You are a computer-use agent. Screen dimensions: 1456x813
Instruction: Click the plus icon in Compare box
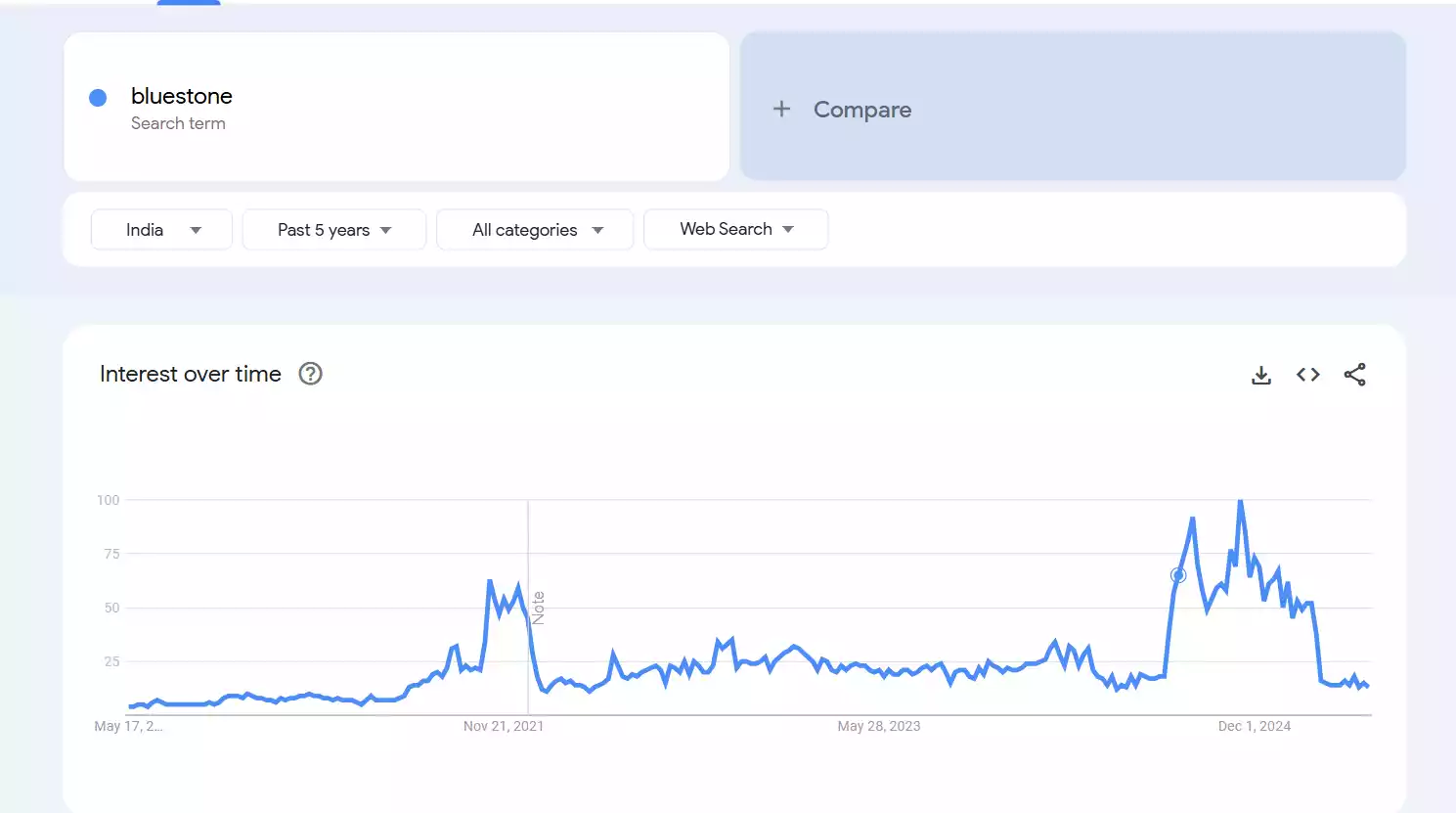click(781, 109)
